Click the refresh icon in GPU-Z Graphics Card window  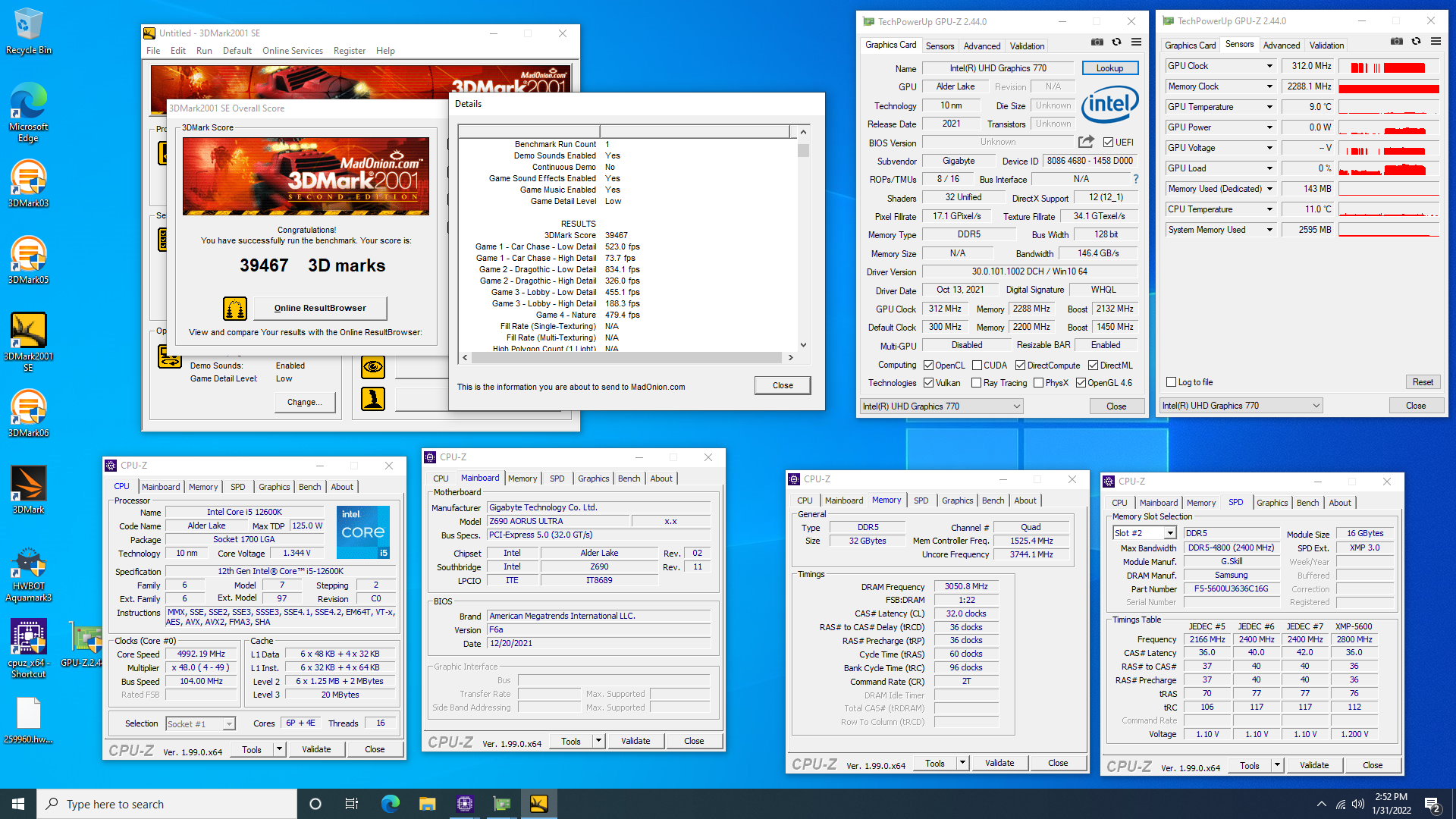pos(1116,42)
